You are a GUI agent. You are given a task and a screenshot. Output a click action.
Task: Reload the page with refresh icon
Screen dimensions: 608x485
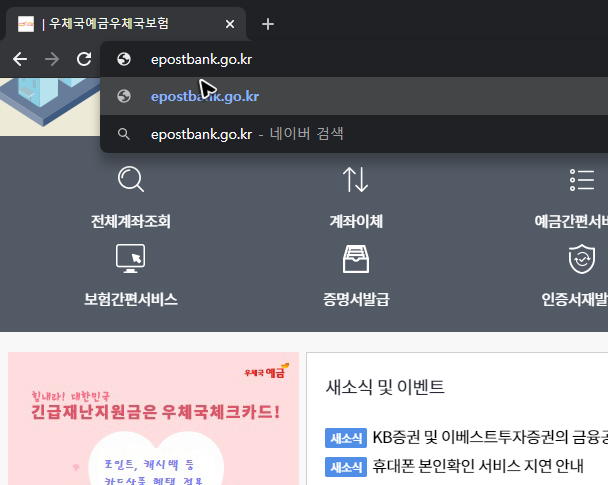point(84,59)
